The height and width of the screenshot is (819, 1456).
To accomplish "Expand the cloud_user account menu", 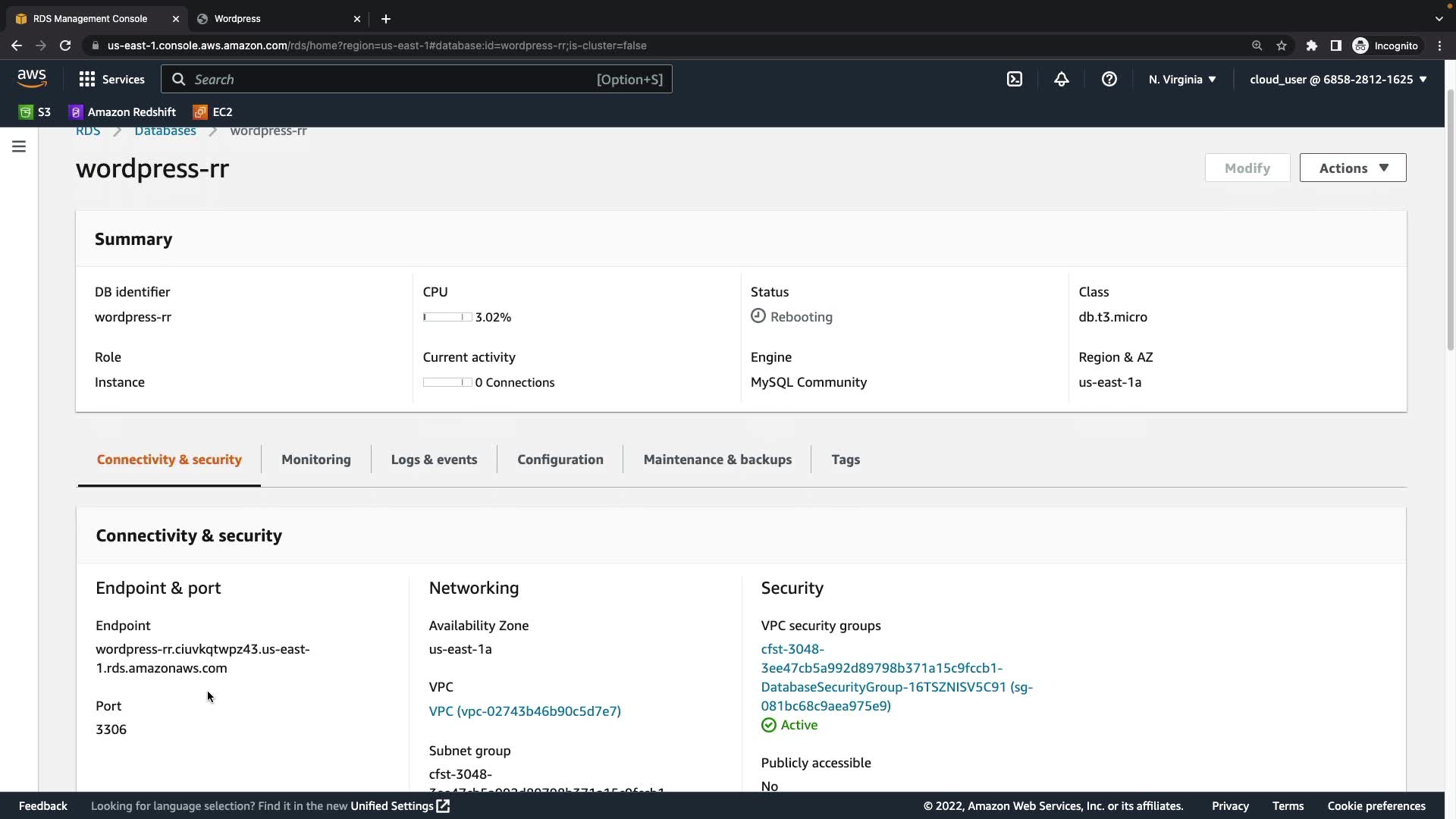I will 1338,79.
